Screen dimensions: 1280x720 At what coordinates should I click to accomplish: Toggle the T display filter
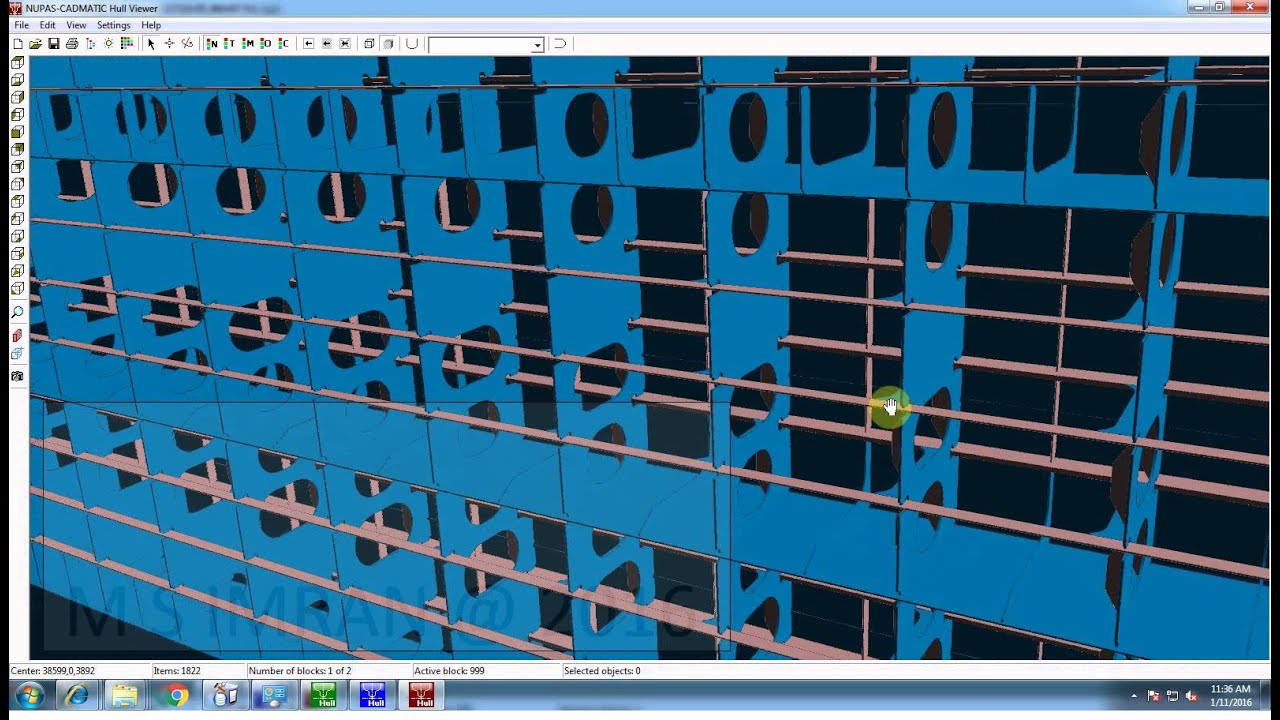point(229,44)
